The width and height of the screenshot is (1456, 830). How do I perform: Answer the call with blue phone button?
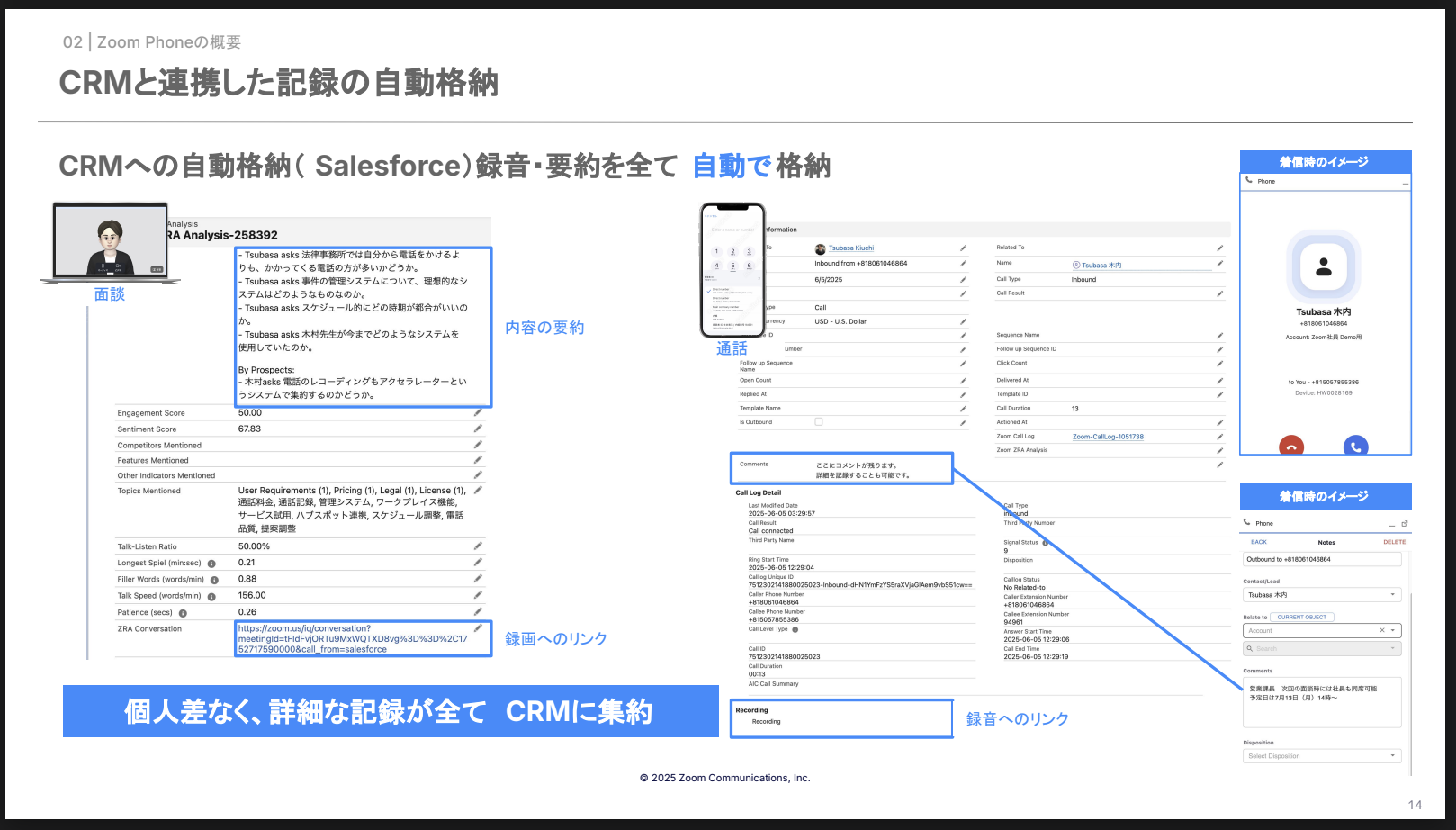point(1355,446)
